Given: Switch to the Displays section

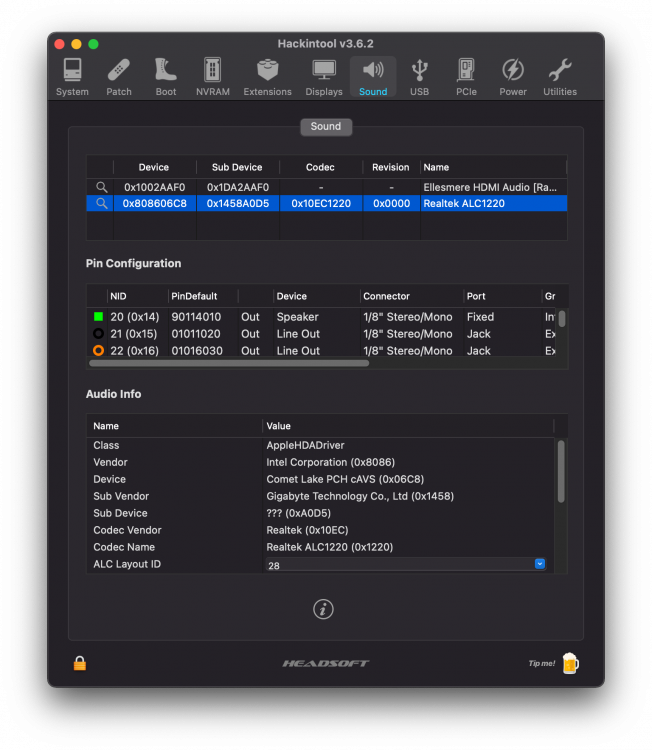Looking at the screenshot, I should click(x=324, y=77).
